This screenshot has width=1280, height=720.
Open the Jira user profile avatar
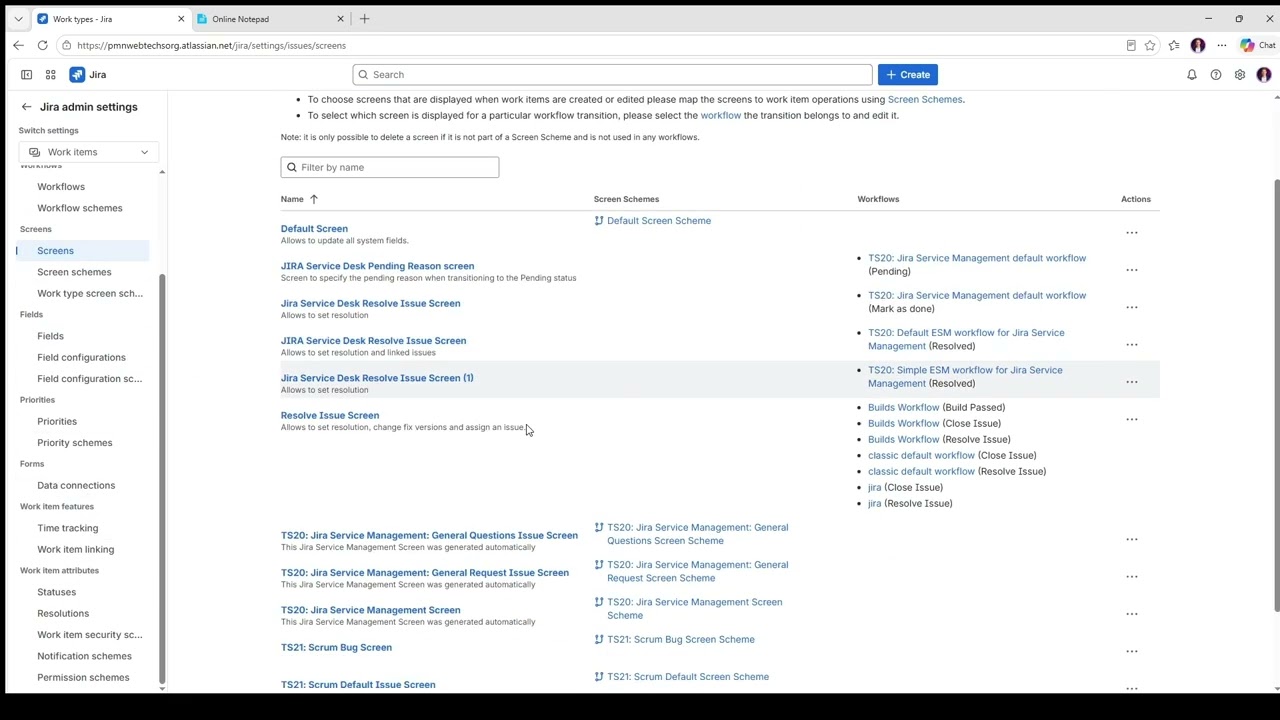click(1264, 75)
